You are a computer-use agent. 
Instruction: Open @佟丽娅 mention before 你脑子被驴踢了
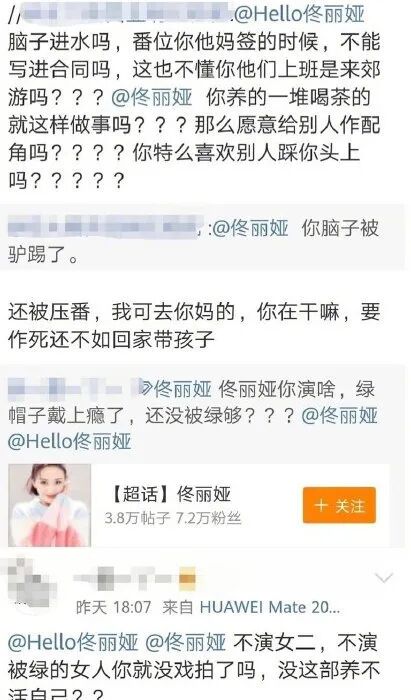(250, 229)
